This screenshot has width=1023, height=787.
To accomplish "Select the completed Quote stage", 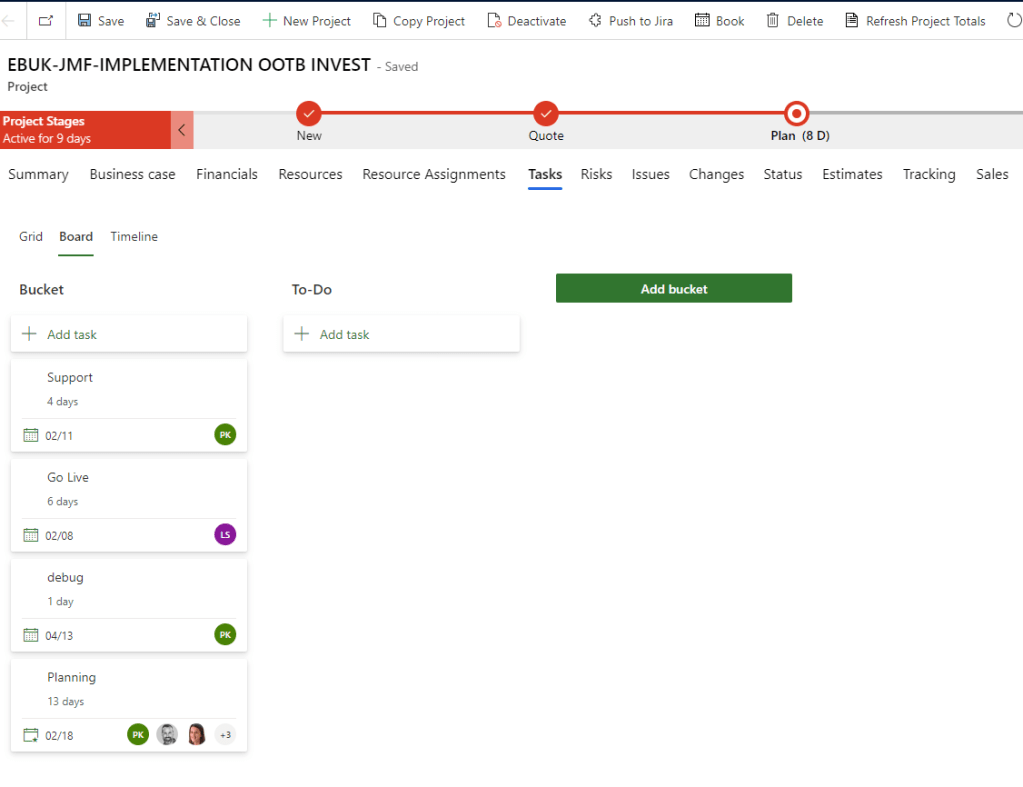I will click(545, 113).
